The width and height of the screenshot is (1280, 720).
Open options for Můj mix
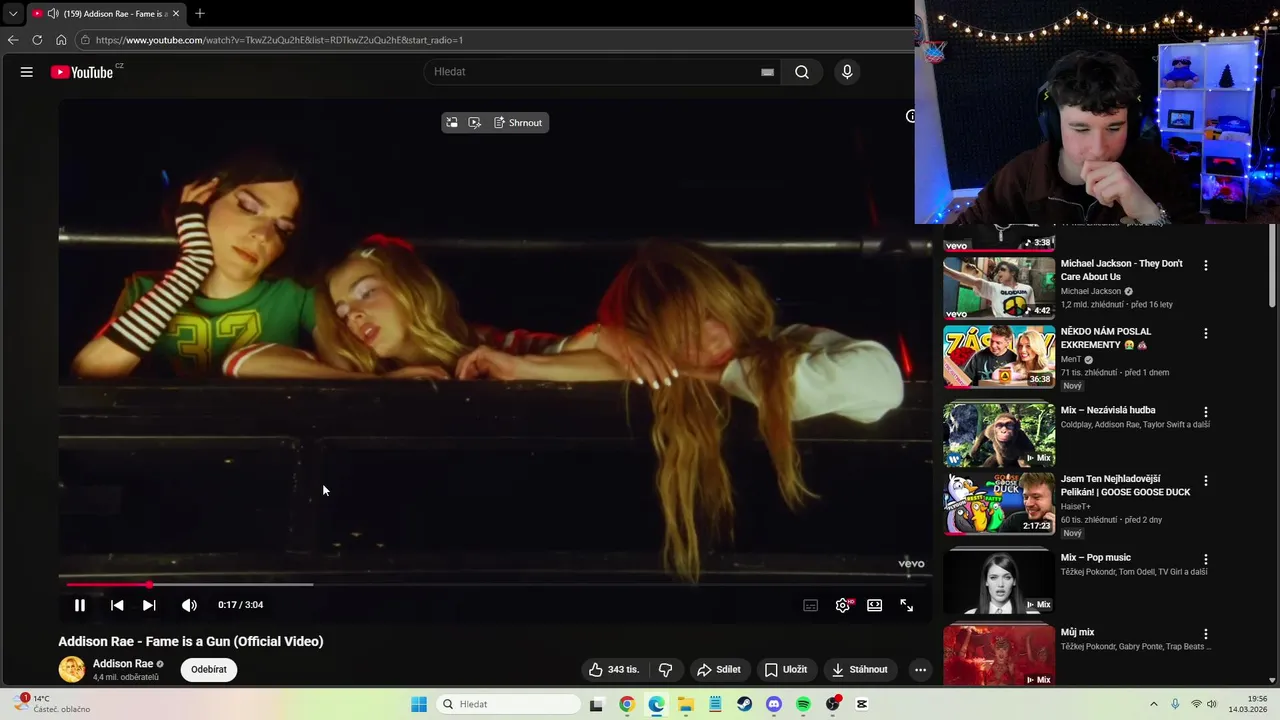tap(1206, 634)
